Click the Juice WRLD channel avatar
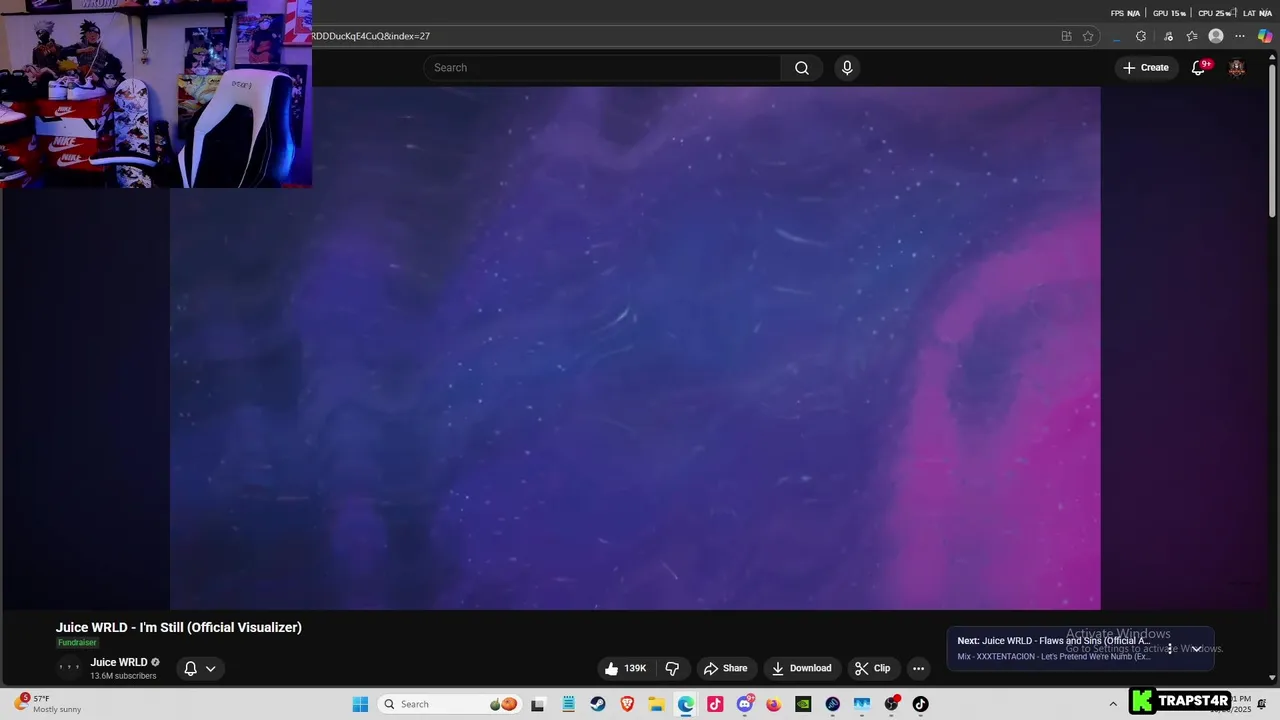Image resolution: width=1280 pixels, height=720 pixels. (x=69, y=668)
